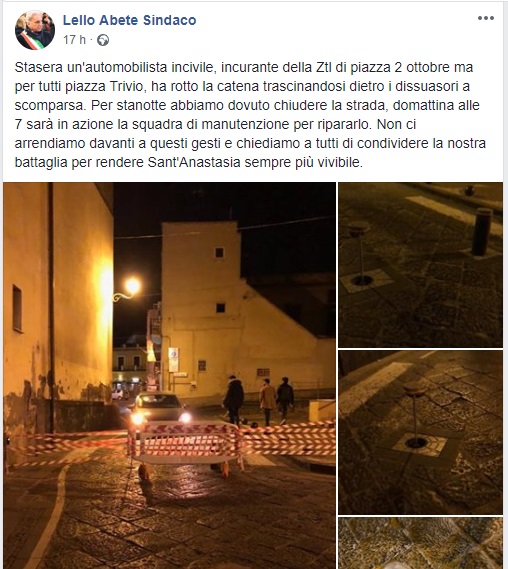Open the large closed-street night photo

[169, 376]
